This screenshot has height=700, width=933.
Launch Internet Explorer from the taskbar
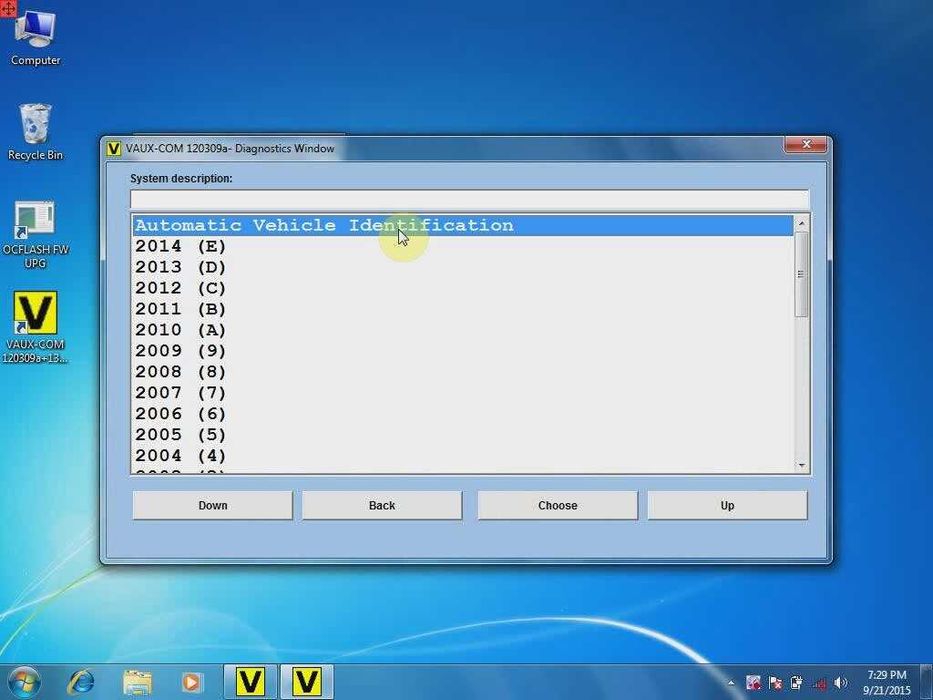[81, 682]
